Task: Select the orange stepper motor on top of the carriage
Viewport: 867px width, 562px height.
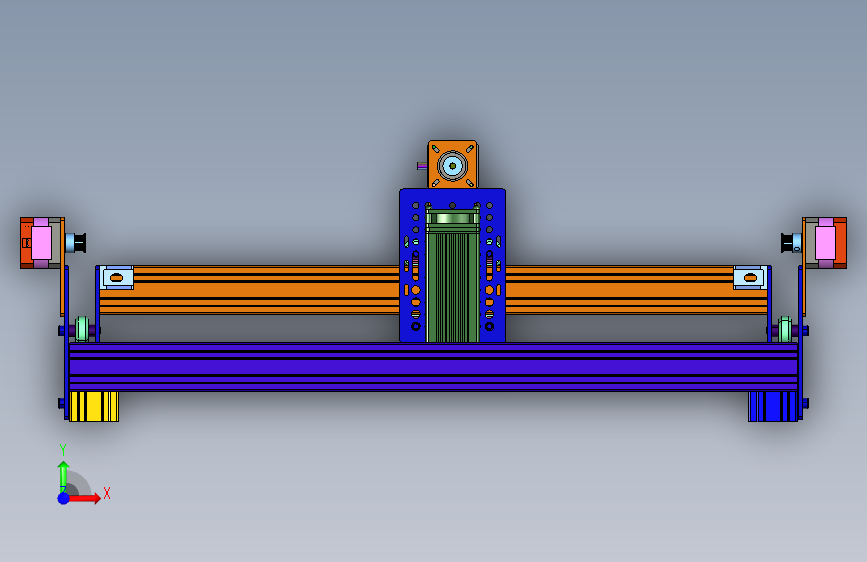Action: click(452, 164)
